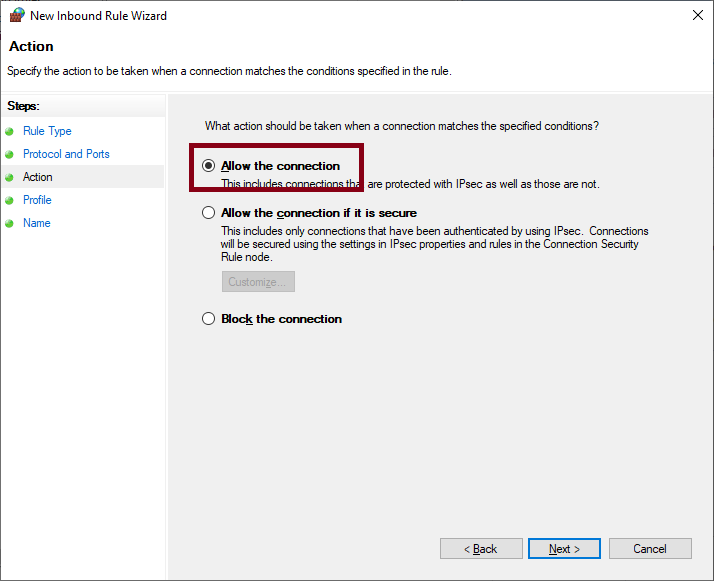Screen dimensions: 714x581
Task: Click the disabled Customize button
Action: [x=258, y=281]
